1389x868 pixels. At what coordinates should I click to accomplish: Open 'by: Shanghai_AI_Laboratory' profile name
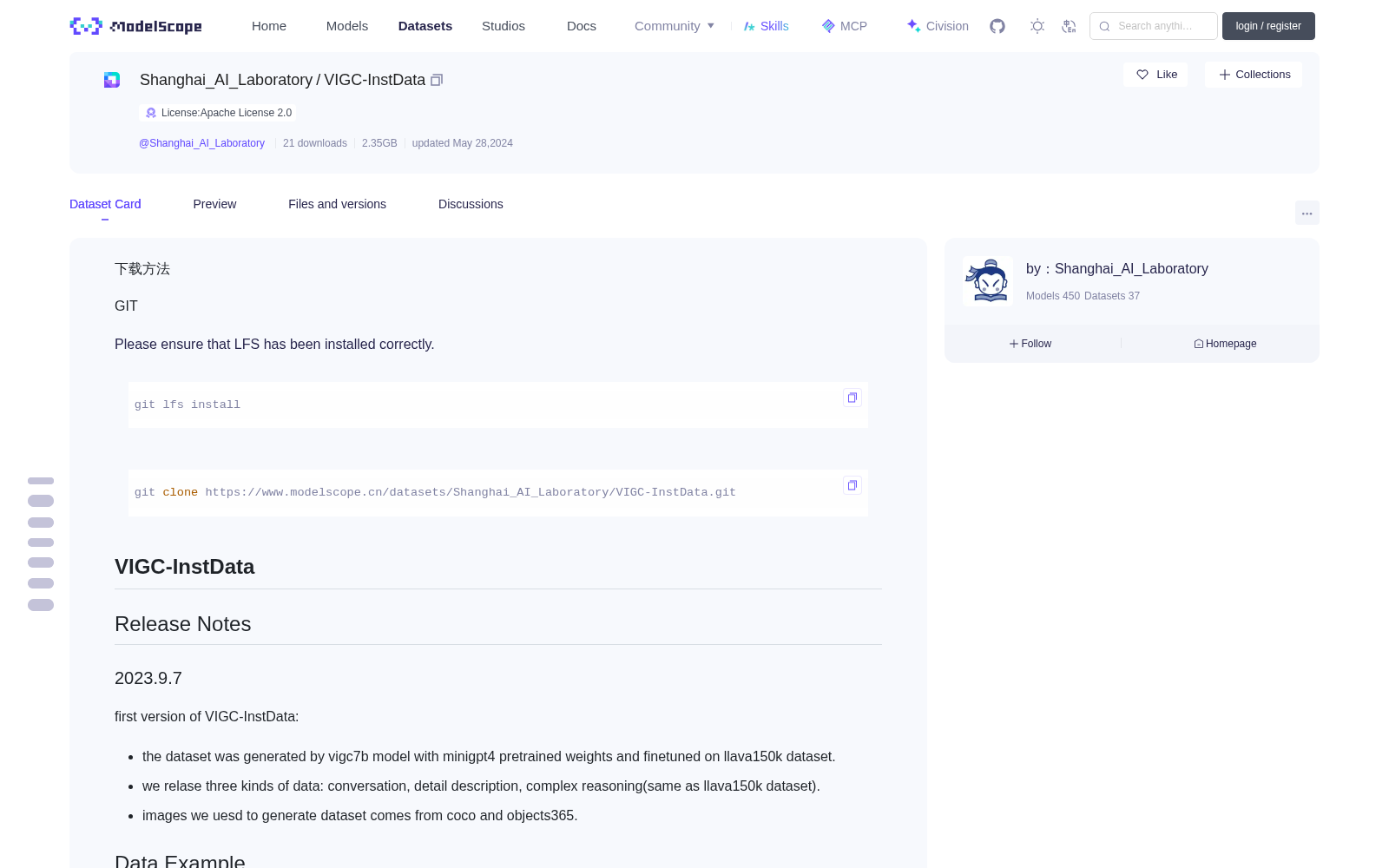coord(1117,269)
